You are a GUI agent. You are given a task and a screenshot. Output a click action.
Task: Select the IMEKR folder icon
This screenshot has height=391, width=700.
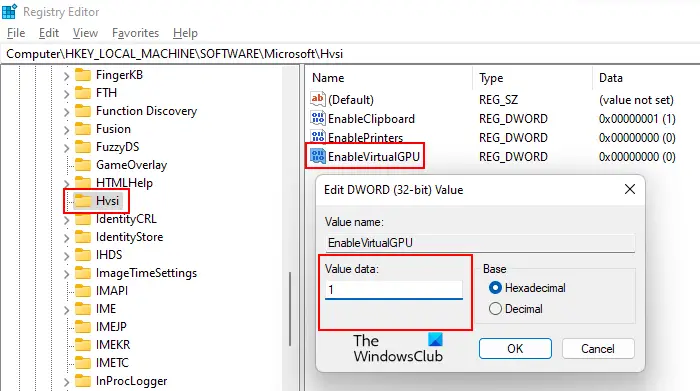pyautogui.click(x=83, y=345)
